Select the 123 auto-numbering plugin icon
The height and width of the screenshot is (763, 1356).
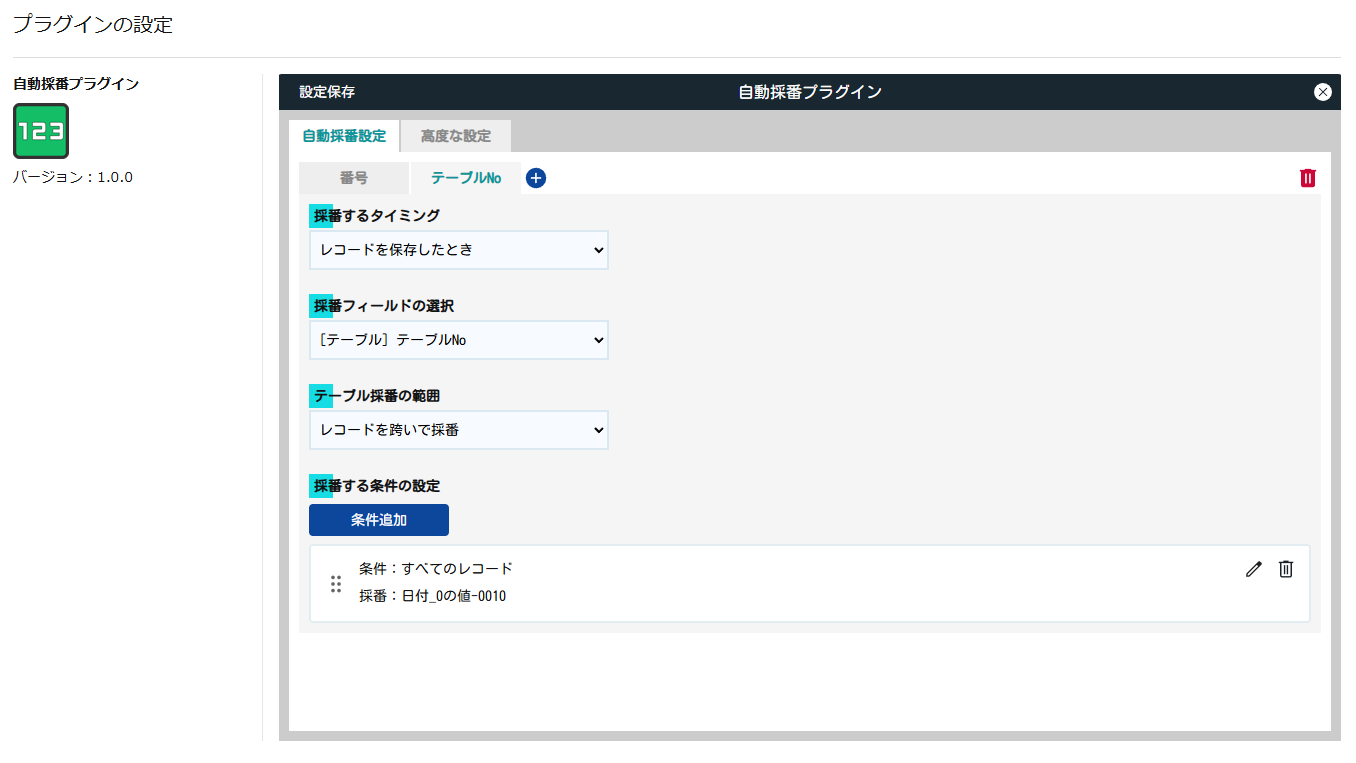tap(40, 129)
